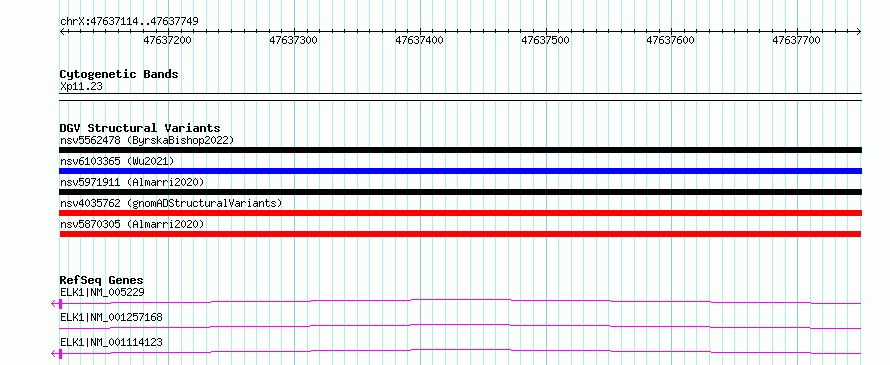The width and height of the screenshot is (890, 365).
Task: Click ruler tick label 47637600
Action: (x=671, y=40)
